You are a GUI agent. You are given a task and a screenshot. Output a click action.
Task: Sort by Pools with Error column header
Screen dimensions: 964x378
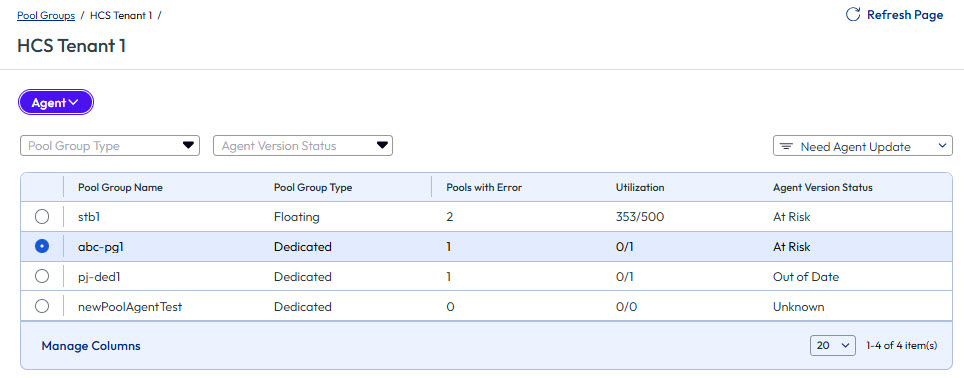[x=484, y=187]
